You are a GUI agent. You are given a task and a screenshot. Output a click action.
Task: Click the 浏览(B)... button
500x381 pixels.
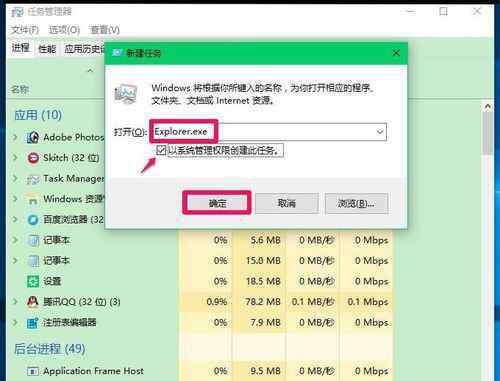click(x=356, y=203)
